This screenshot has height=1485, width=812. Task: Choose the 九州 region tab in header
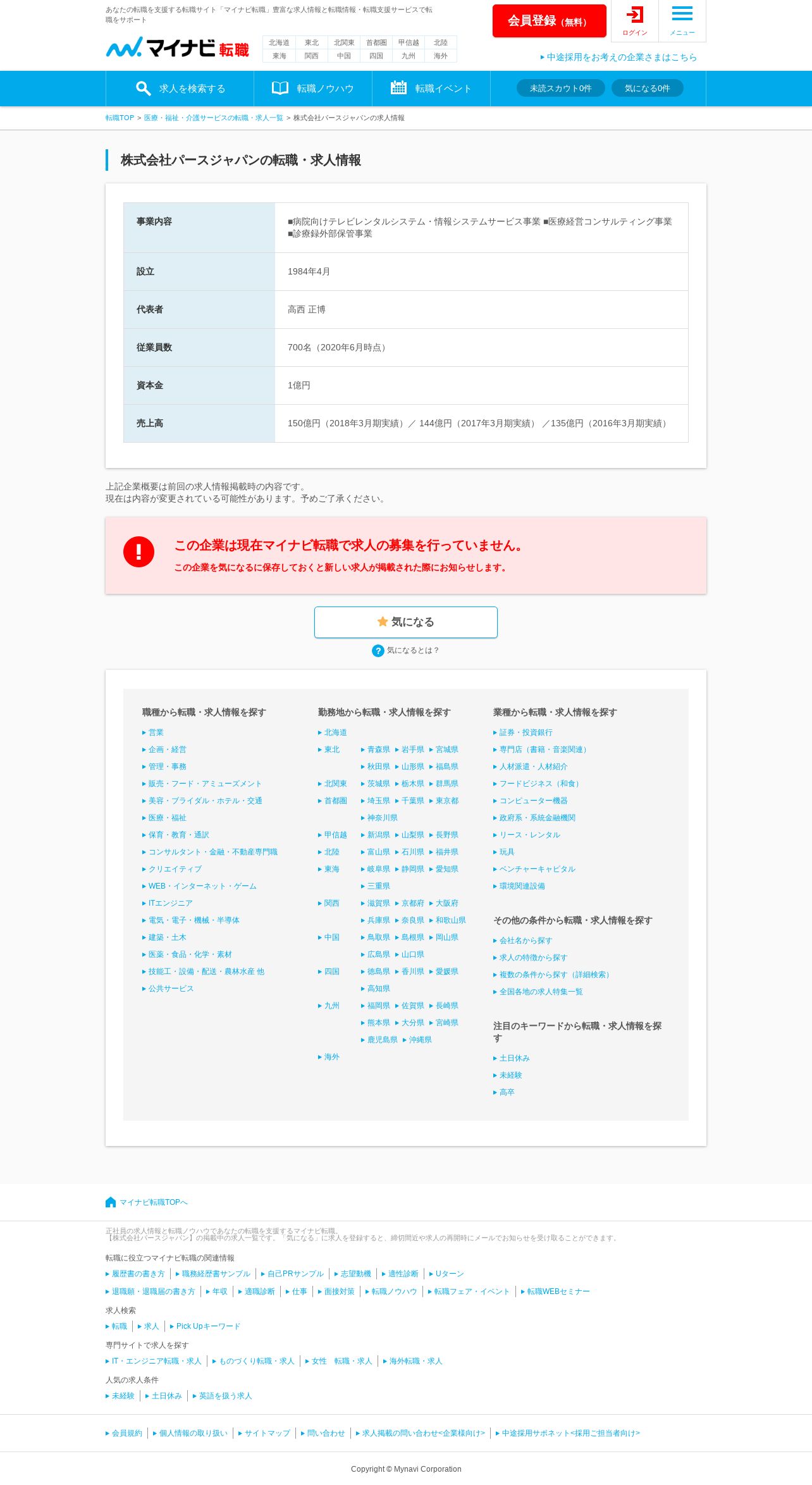point(409,56)
